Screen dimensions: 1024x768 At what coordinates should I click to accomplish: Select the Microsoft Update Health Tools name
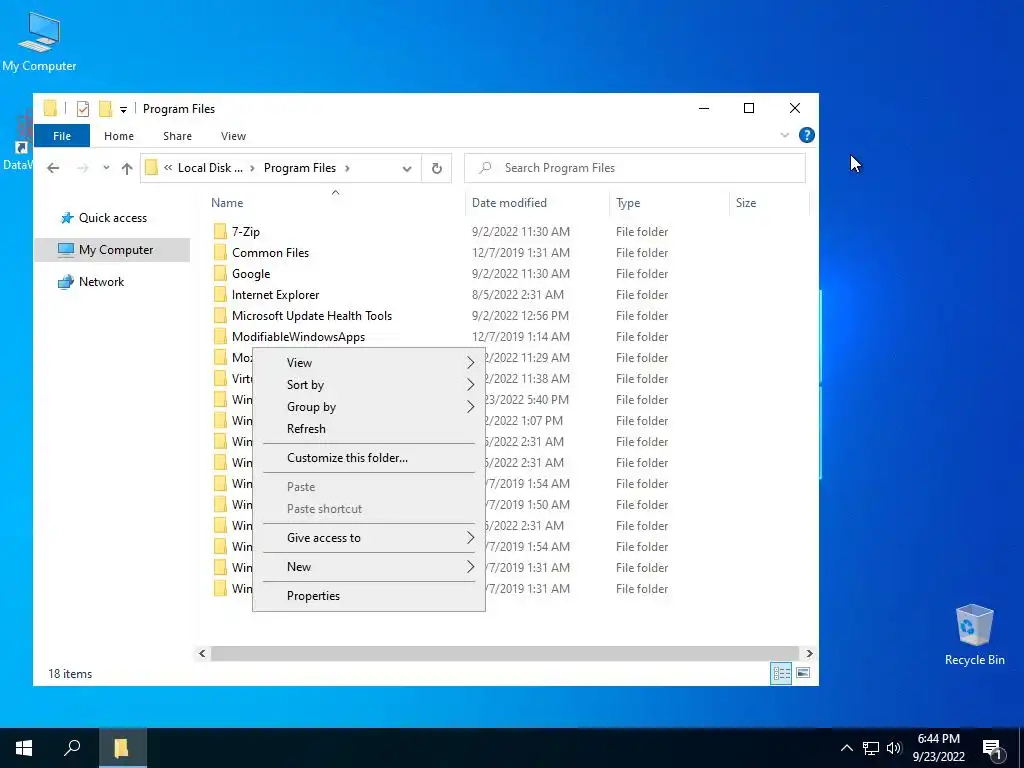[312, 316]
